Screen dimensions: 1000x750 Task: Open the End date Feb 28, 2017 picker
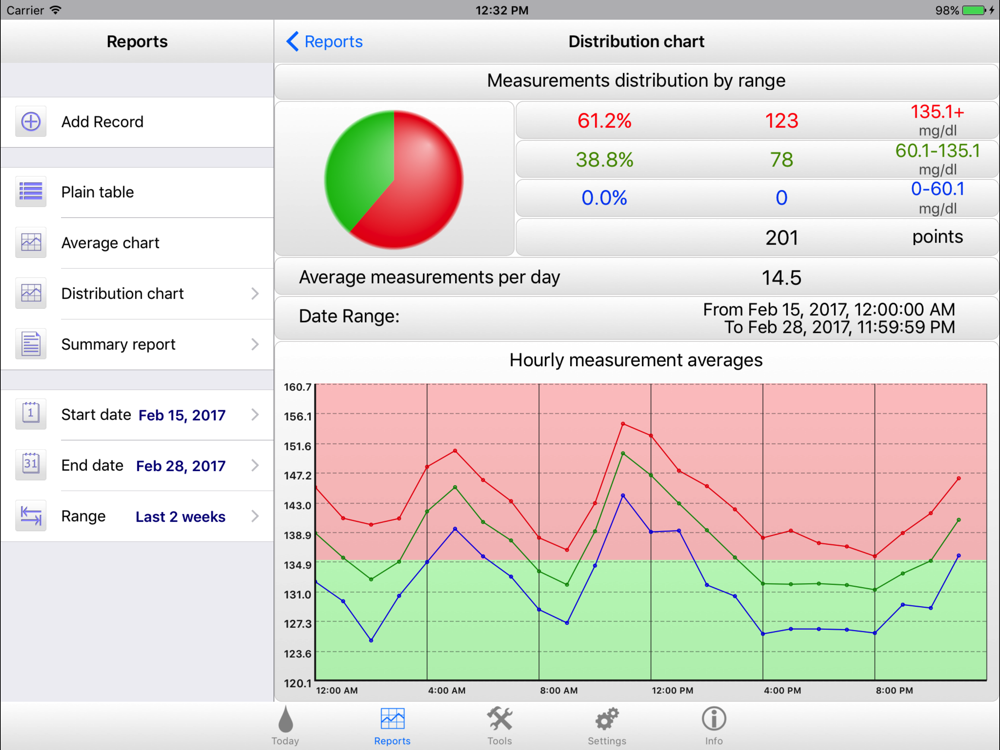[x=180, y=466]
